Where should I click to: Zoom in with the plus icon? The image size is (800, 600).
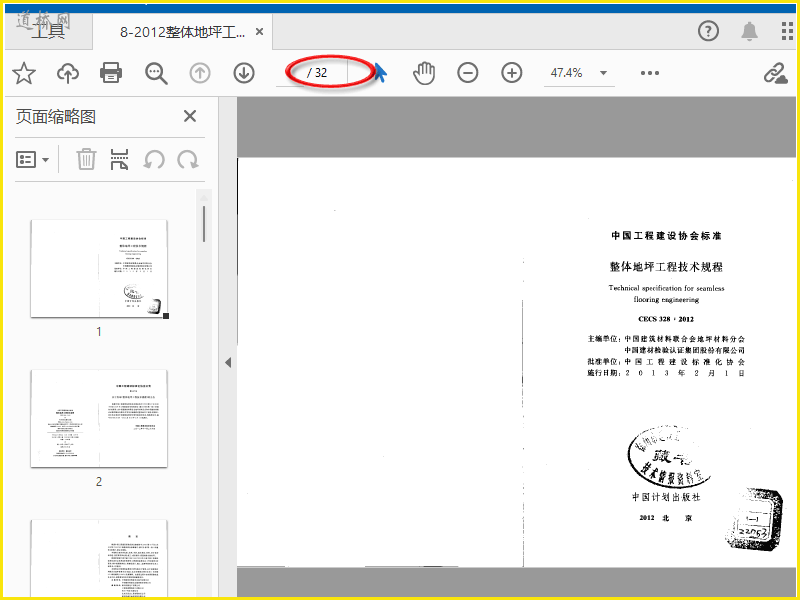pos(512,73)
